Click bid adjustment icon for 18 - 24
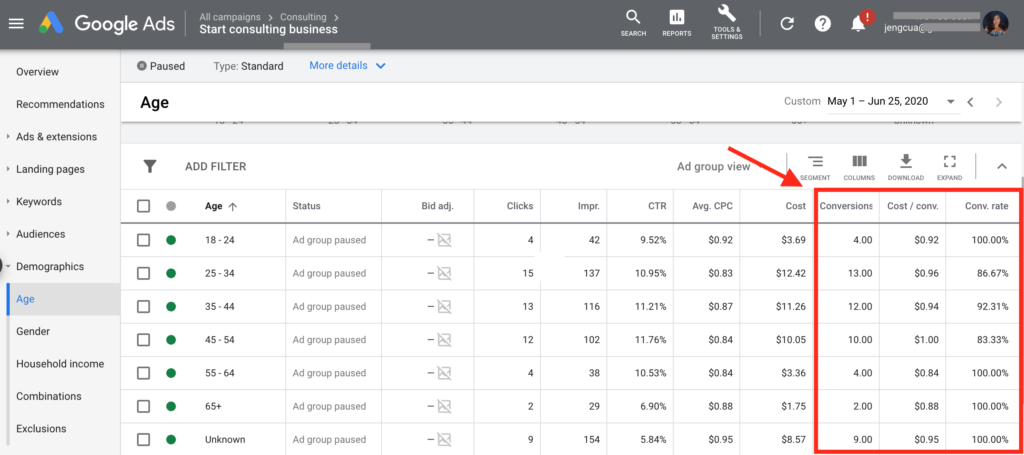The width and height of the screenshot is (1024, 455). 444,240
